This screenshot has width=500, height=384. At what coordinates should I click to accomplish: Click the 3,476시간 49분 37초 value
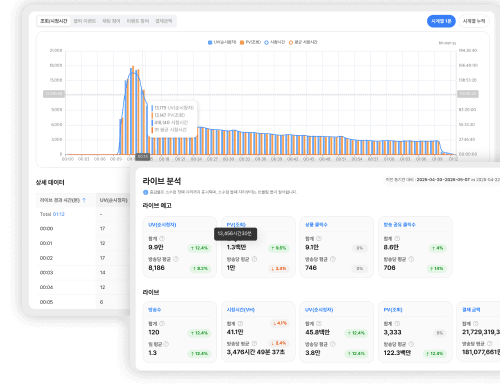click(256, 352)
